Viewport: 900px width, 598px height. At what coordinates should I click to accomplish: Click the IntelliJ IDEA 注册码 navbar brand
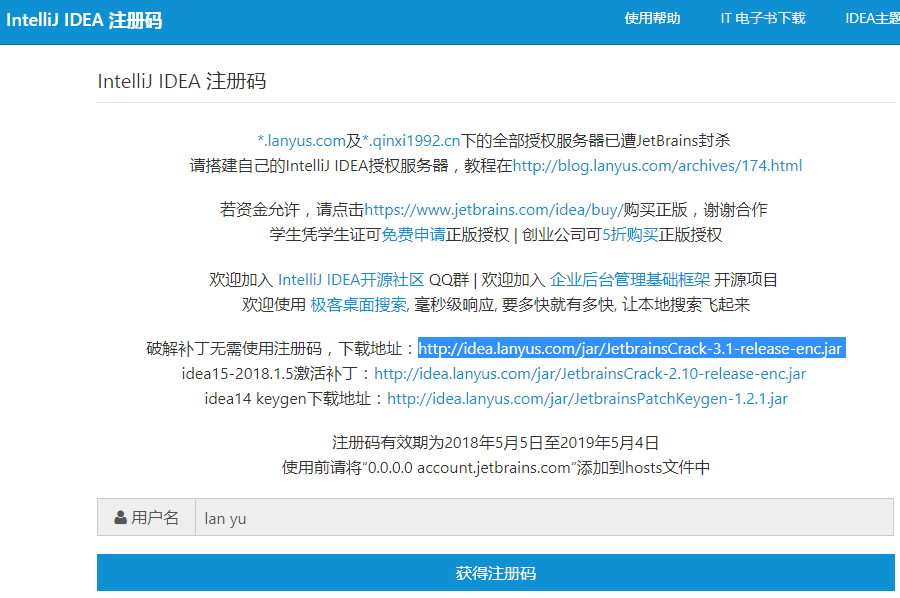coord(84,20)
